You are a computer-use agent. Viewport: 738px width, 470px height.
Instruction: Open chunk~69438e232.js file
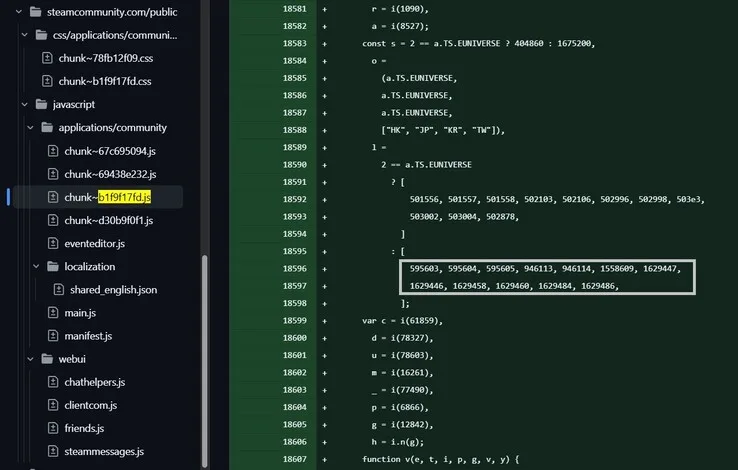tap(110, 175)
